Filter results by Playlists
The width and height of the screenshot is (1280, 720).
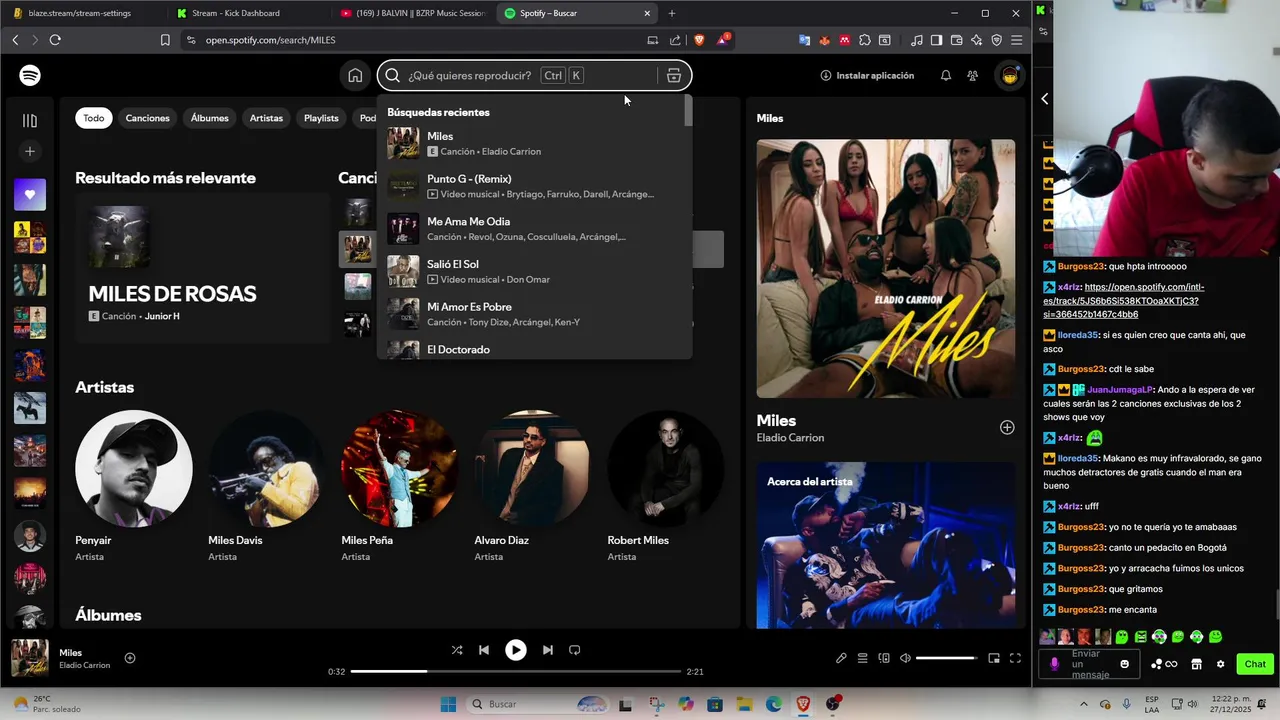point(321,118)
